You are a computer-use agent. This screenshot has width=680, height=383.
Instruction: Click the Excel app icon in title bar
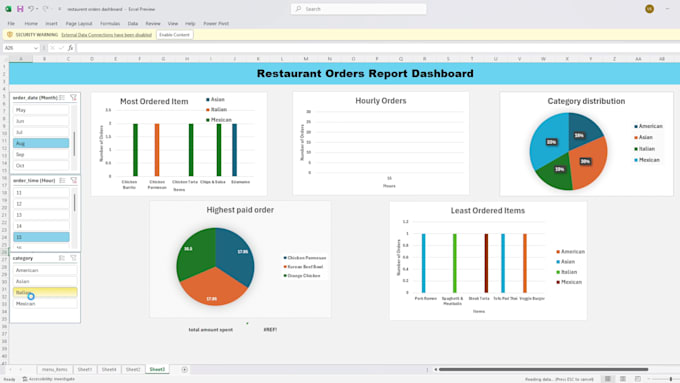click(x=8, y=9)
